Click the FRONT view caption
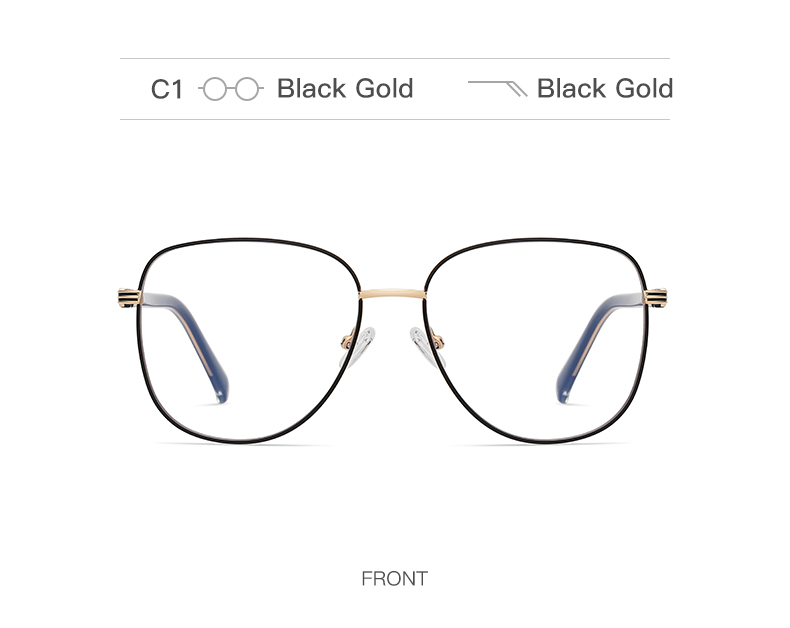The height and width of the screenshot is (628, 790). (394, 579)
